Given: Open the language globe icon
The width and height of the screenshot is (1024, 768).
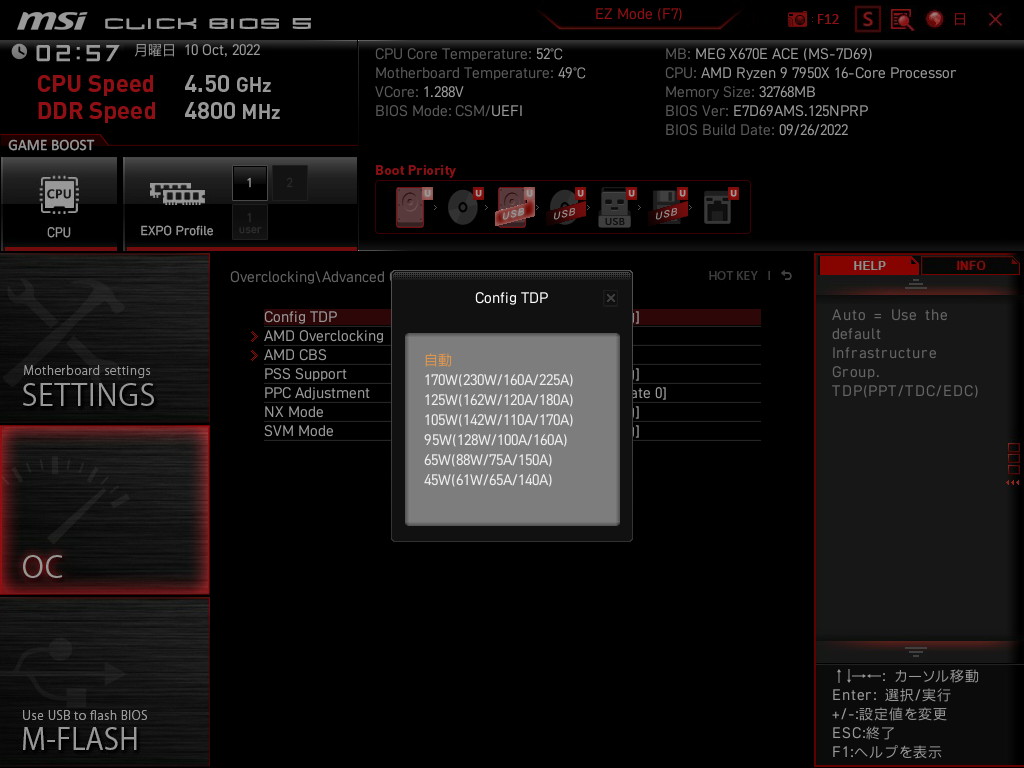Looking at the screenshot, I should click(935, 20).
